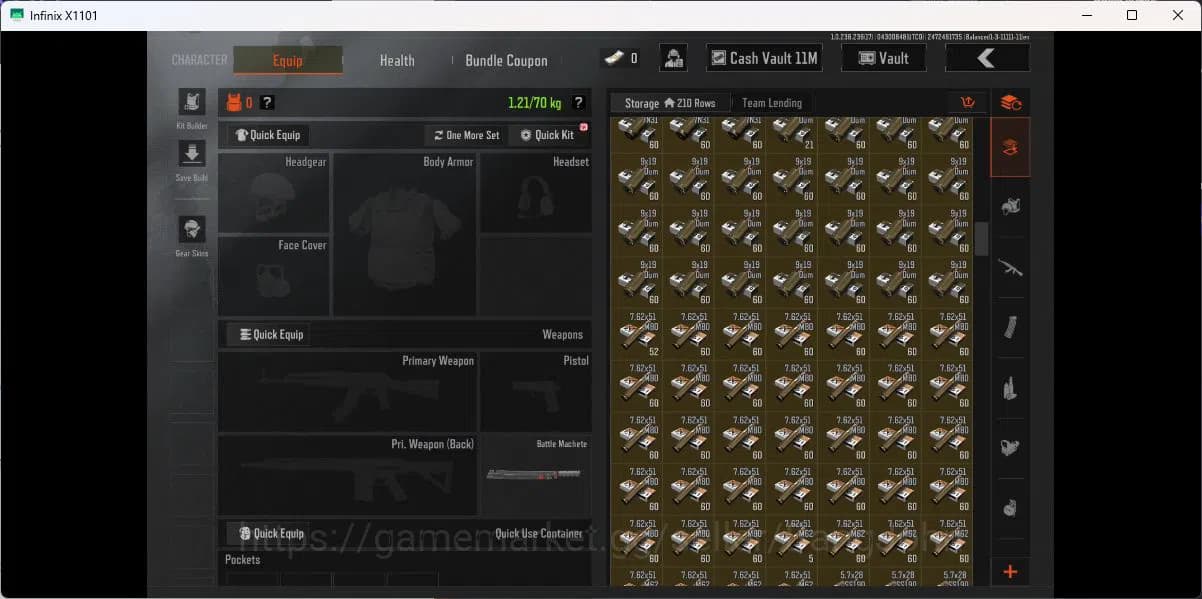Select the Pri. Weapon (Back) slot
Viewport: 1202px width, 599px height.
[347, 475]
